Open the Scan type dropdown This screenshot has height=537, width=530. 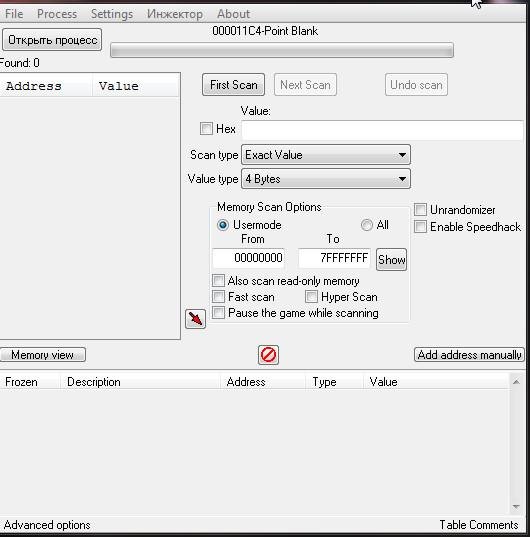pos(326,155)
